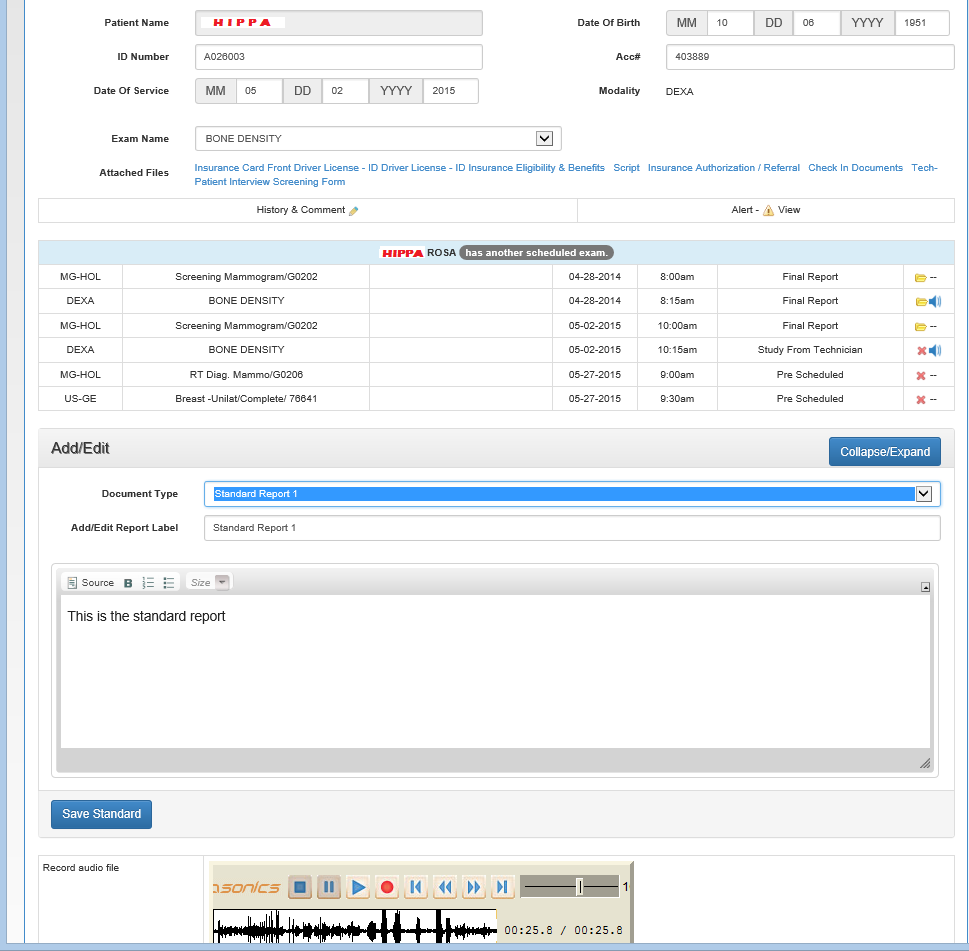Toggle numbered list in the editor
Screen dimensions: 969x951
[148, 583]
